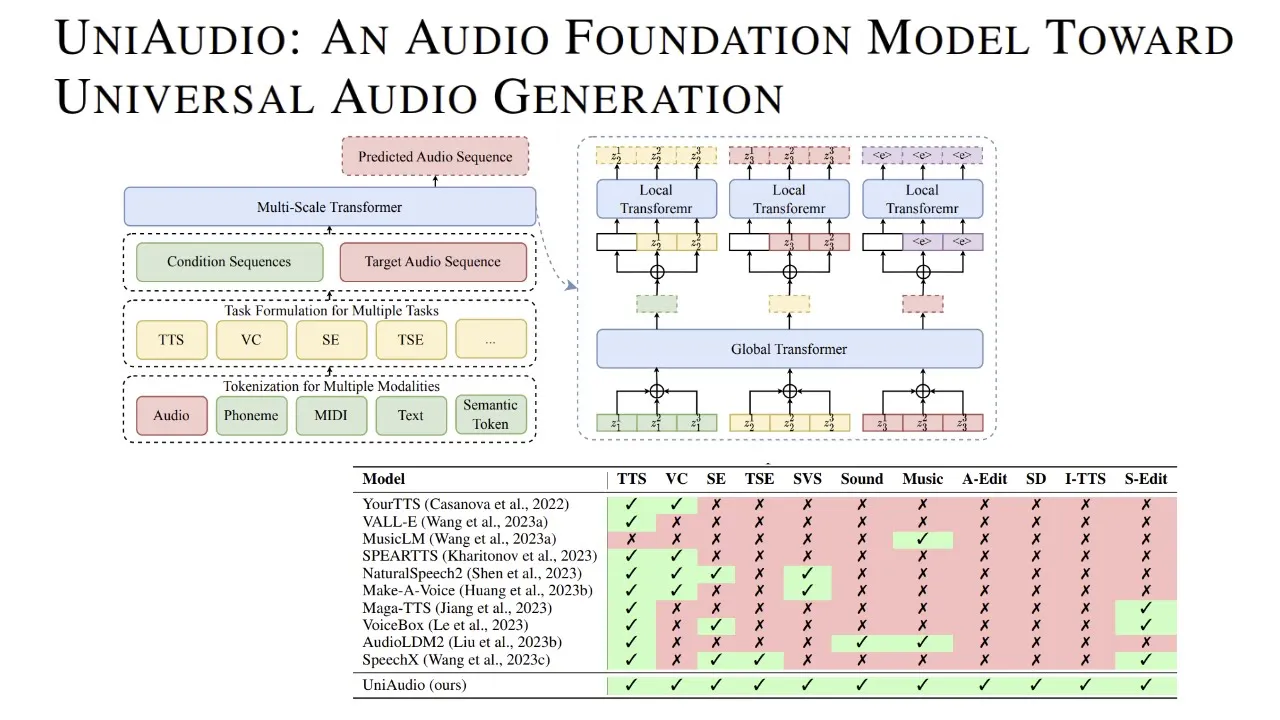Image resolution: width=1280 pixels, height=720 pixels.
Task: Select the Condition Sequences green box
Action: 229,262
